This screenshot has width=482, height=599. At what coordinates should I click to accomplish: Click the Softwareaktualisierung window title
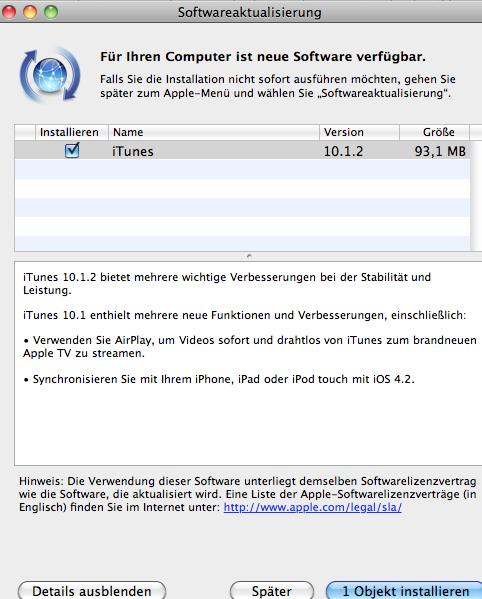coord(249,13)
